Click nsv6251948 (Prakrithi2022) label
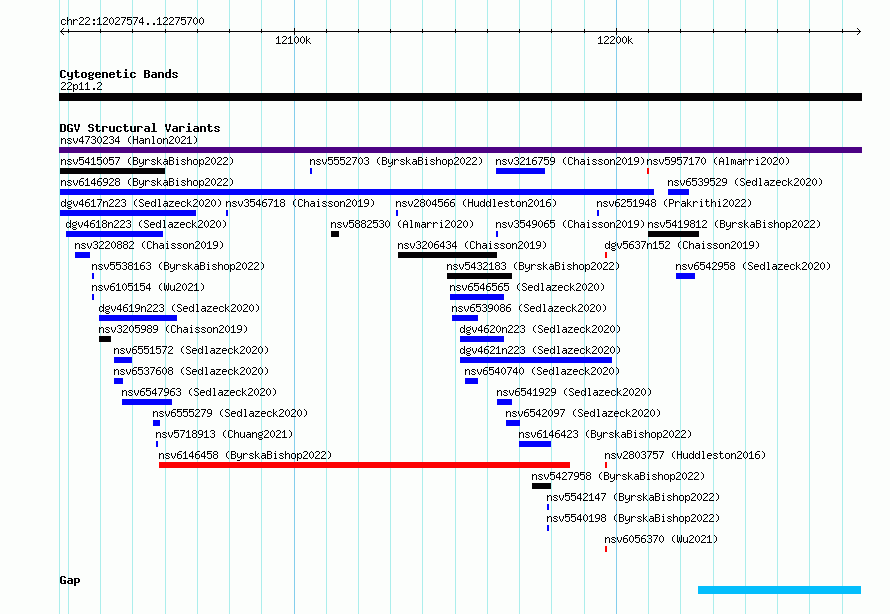890x614 pixels. [674, 203]
